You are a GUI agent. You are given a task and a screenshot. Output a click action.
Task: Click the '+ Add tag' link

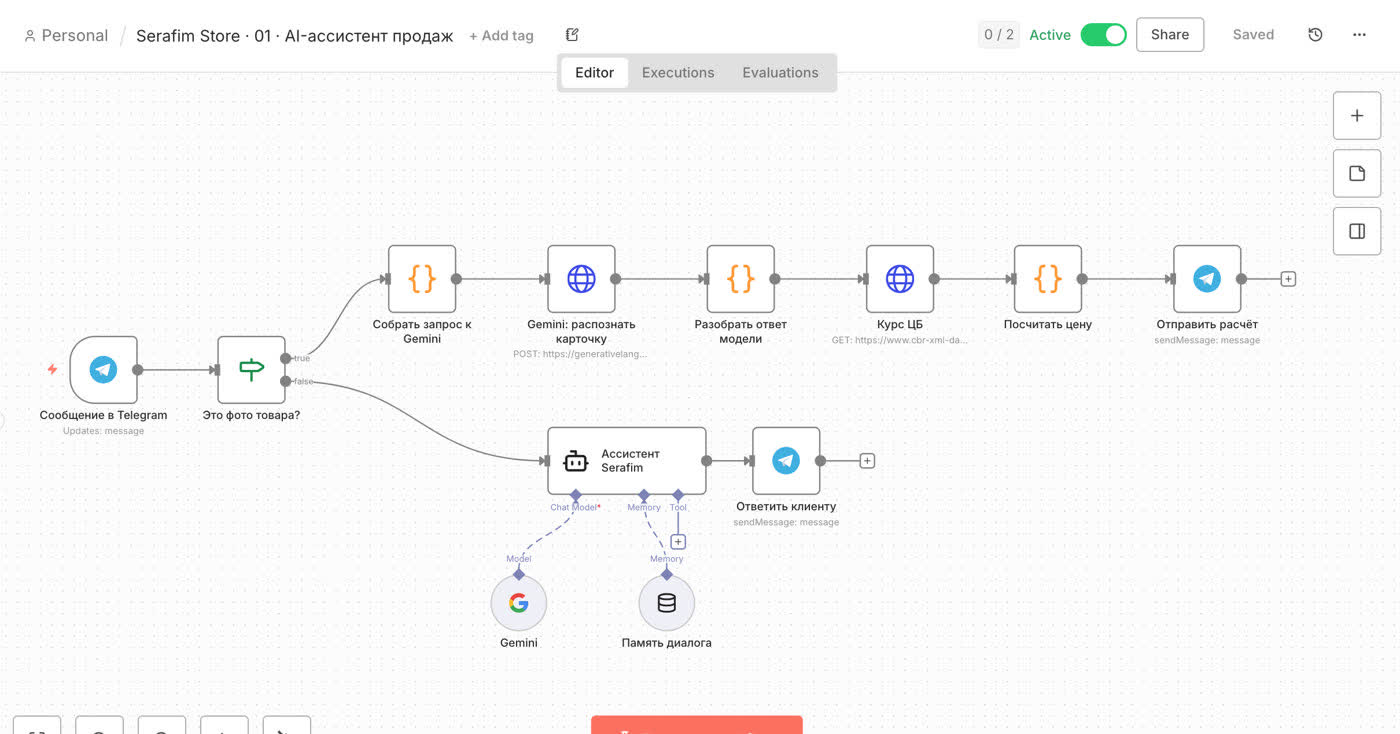click(x=501, y=36)
